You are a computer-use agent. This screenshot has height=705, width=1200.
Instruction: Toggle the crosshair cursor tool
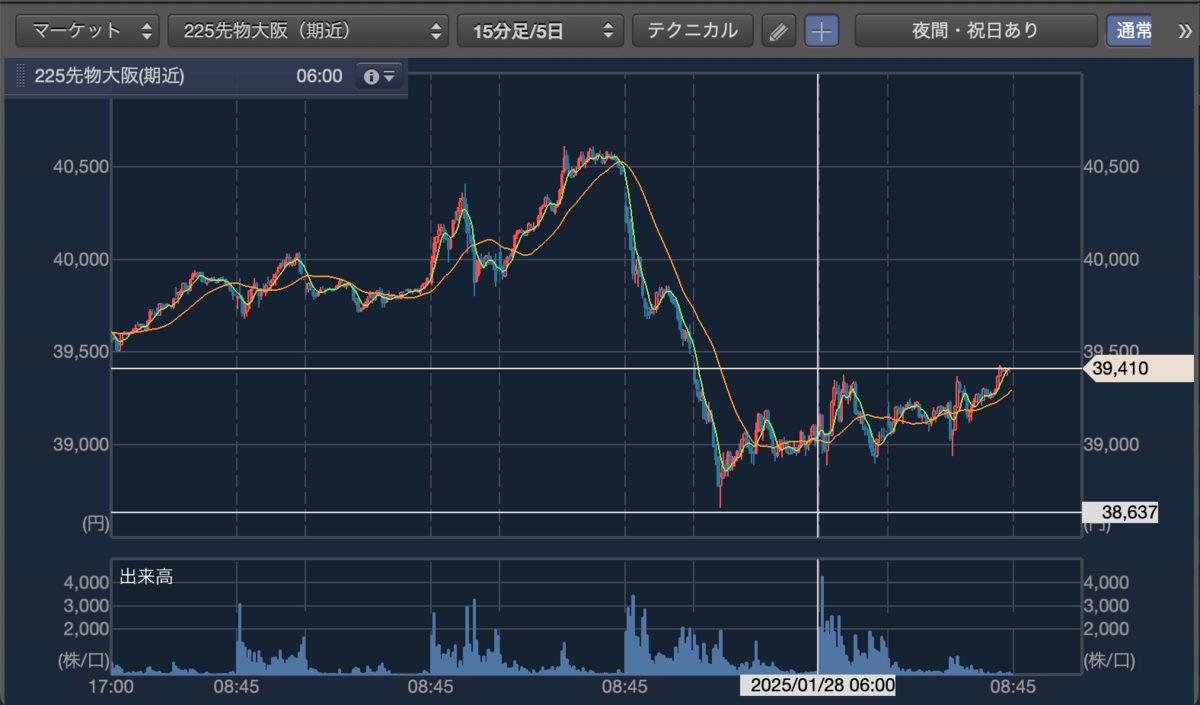click(x=822, y=31)
